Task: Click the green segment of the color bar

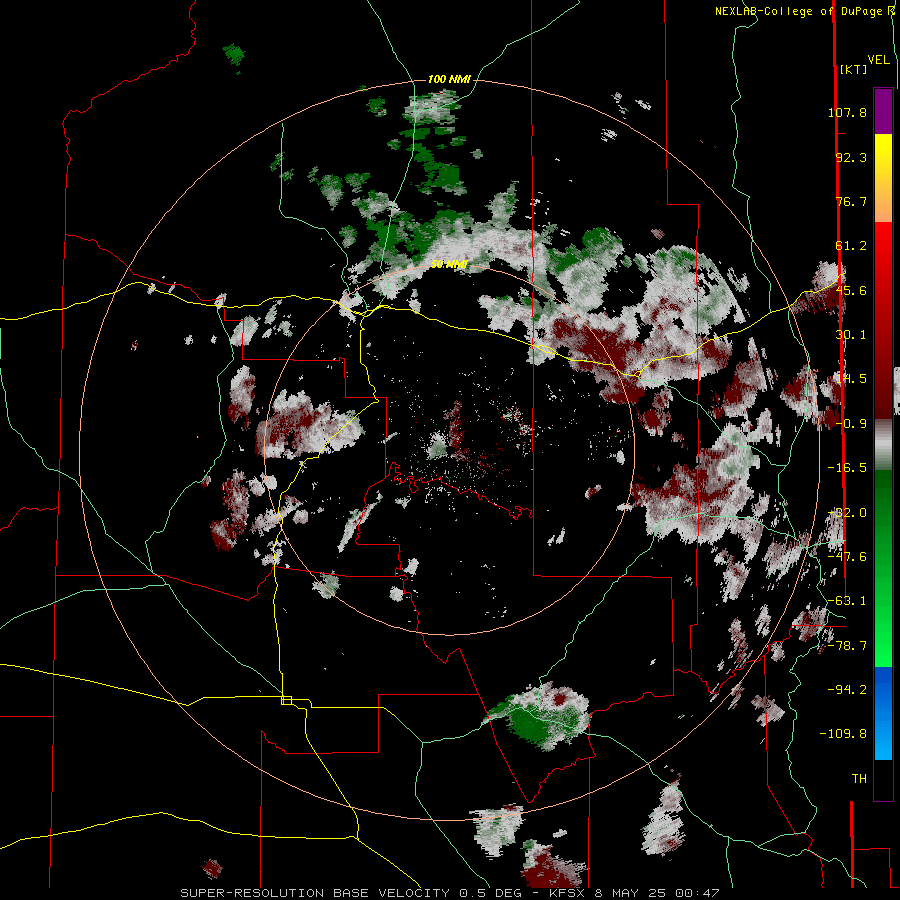Action: coord(883,568)
